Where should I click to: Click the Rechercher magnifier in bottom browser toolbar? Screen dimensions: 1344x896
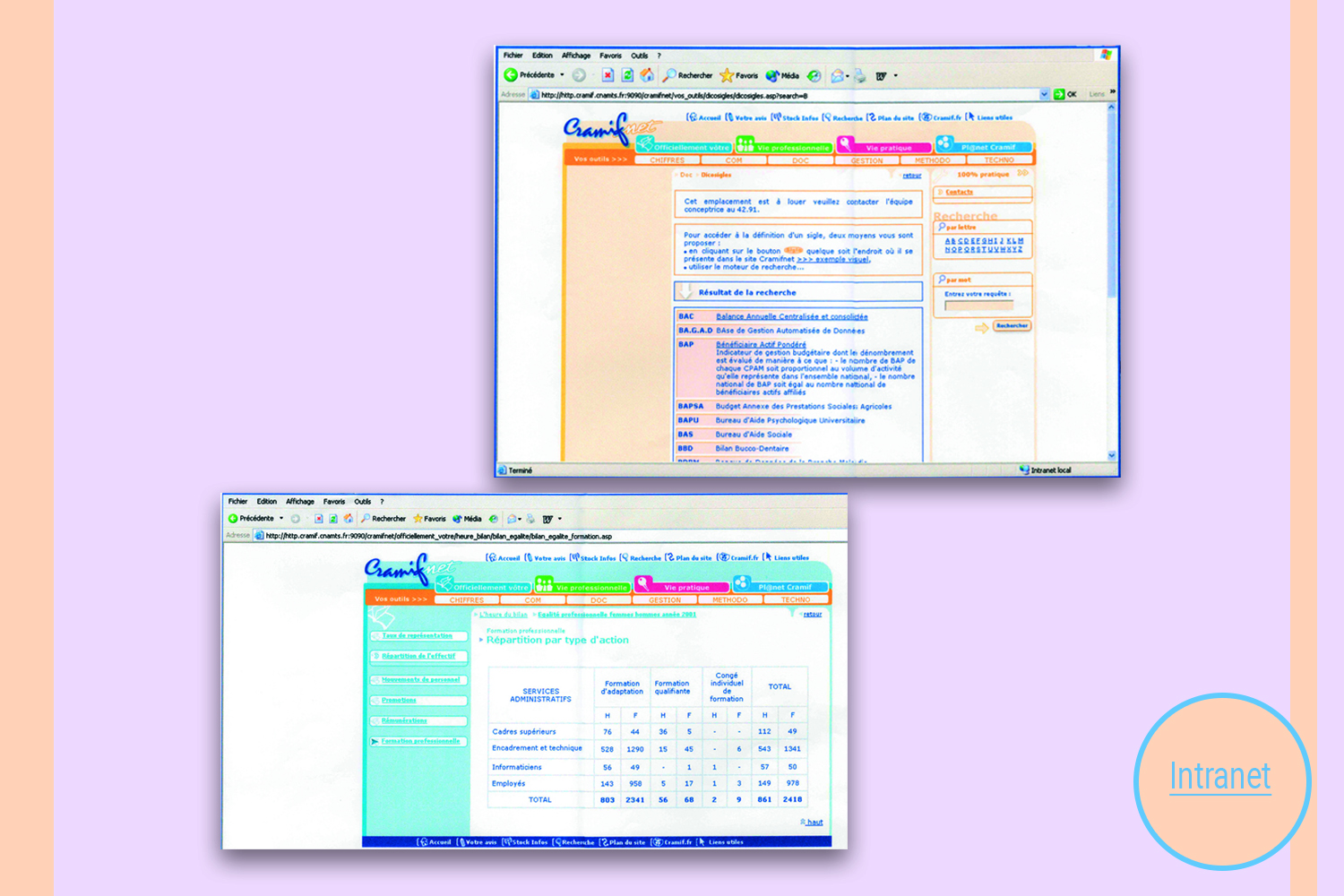pyautogui.click(x=366, y=519)
